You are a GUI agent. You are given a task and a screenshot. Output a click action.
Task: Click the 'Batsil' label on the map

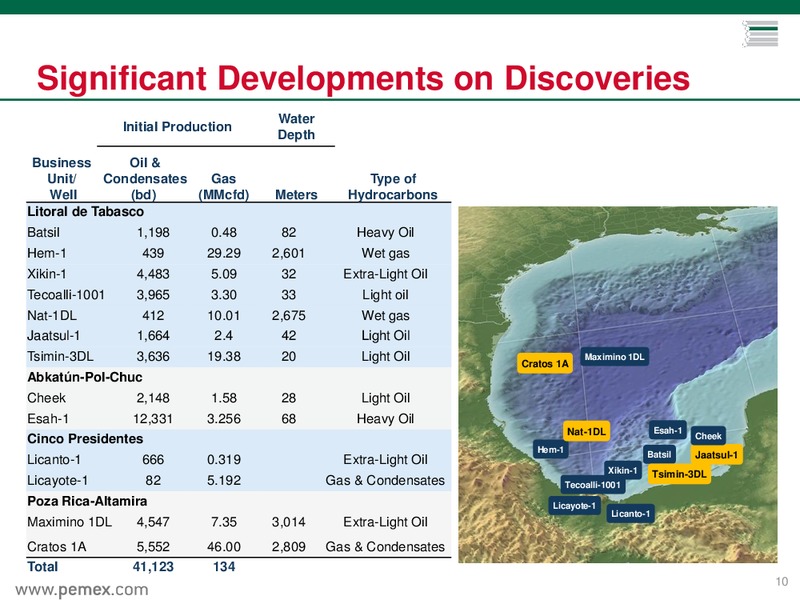click(659, 454)
